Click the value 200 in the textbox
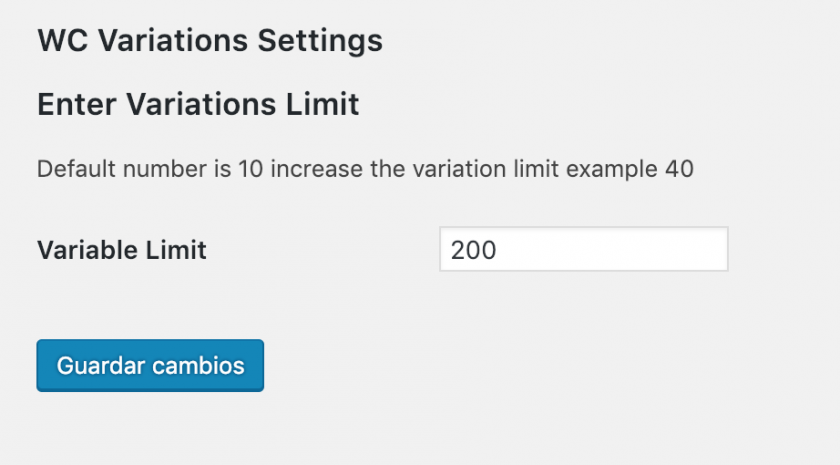Screen dimensions: 840x465 pyautogui.click(x=473, y=250)
